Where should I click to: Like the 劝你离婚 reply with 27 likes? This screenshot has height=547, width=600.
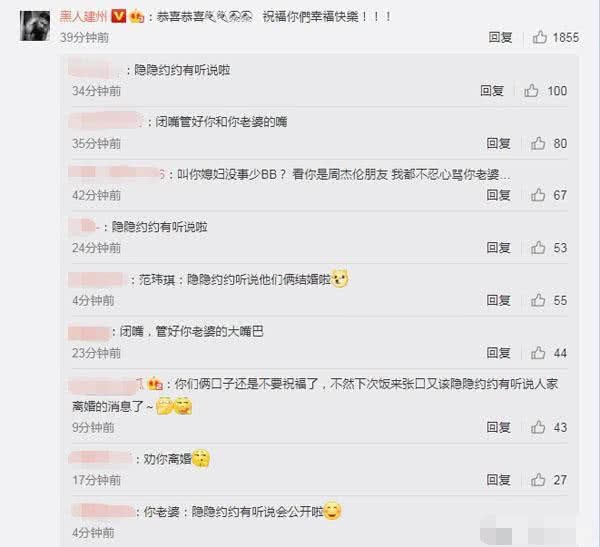click(x=538, y=479)
